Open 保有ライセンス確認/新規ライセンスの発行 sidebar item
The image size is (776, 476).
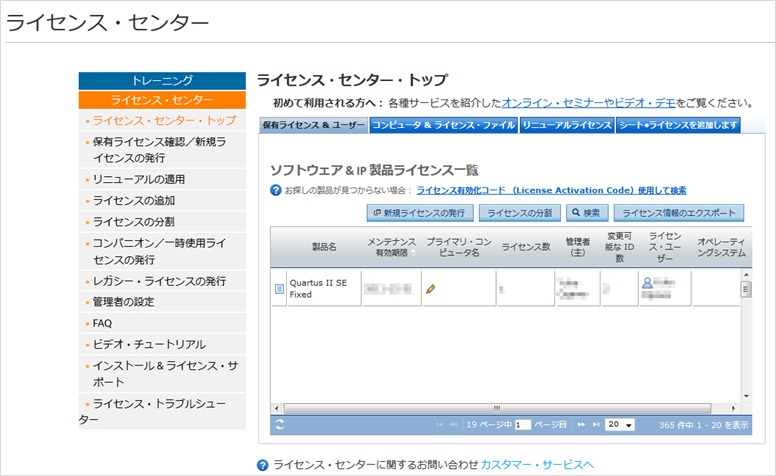162,149
